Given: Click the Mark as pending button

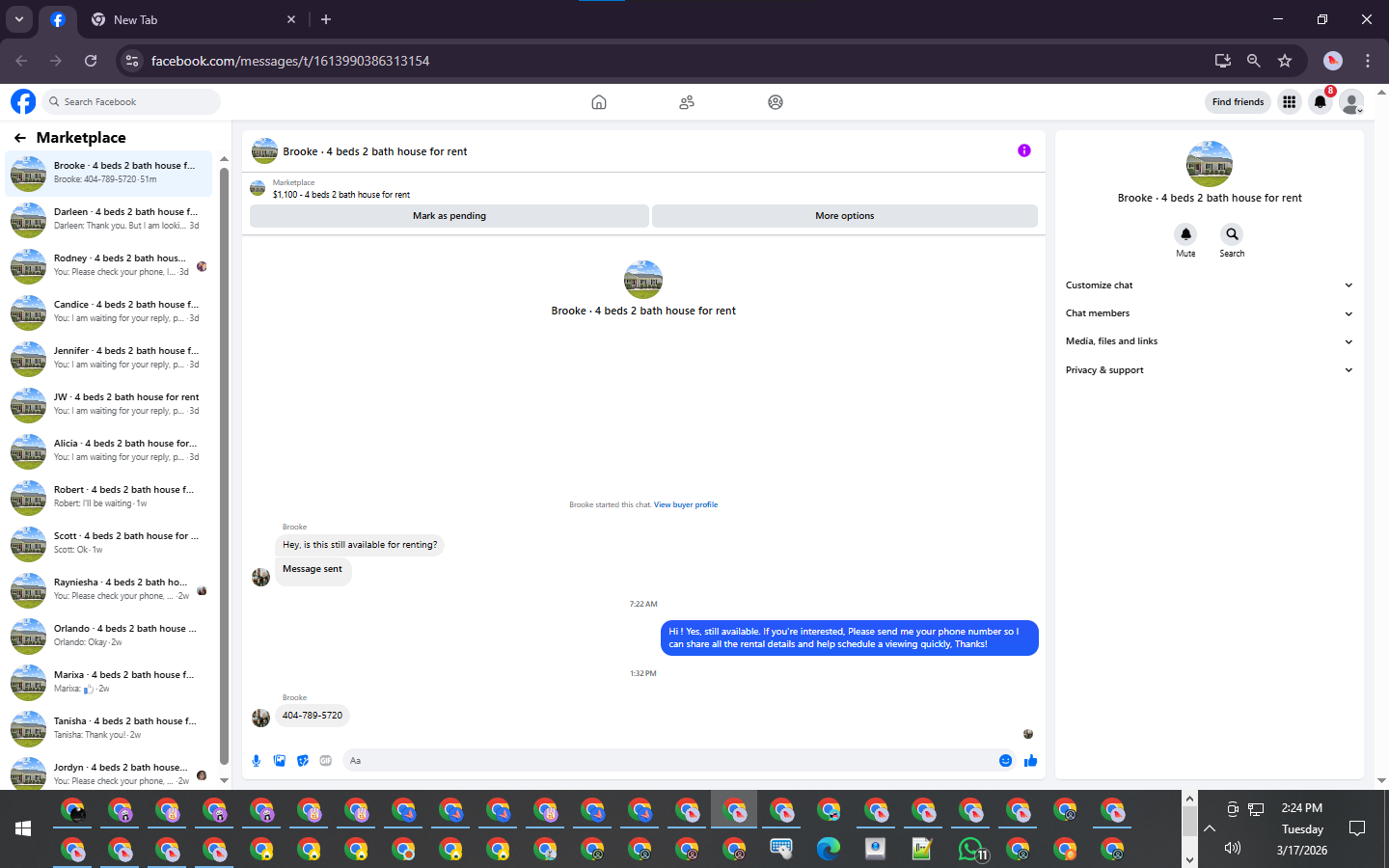Looking at the screenshot, I should (x=449, y=216).
